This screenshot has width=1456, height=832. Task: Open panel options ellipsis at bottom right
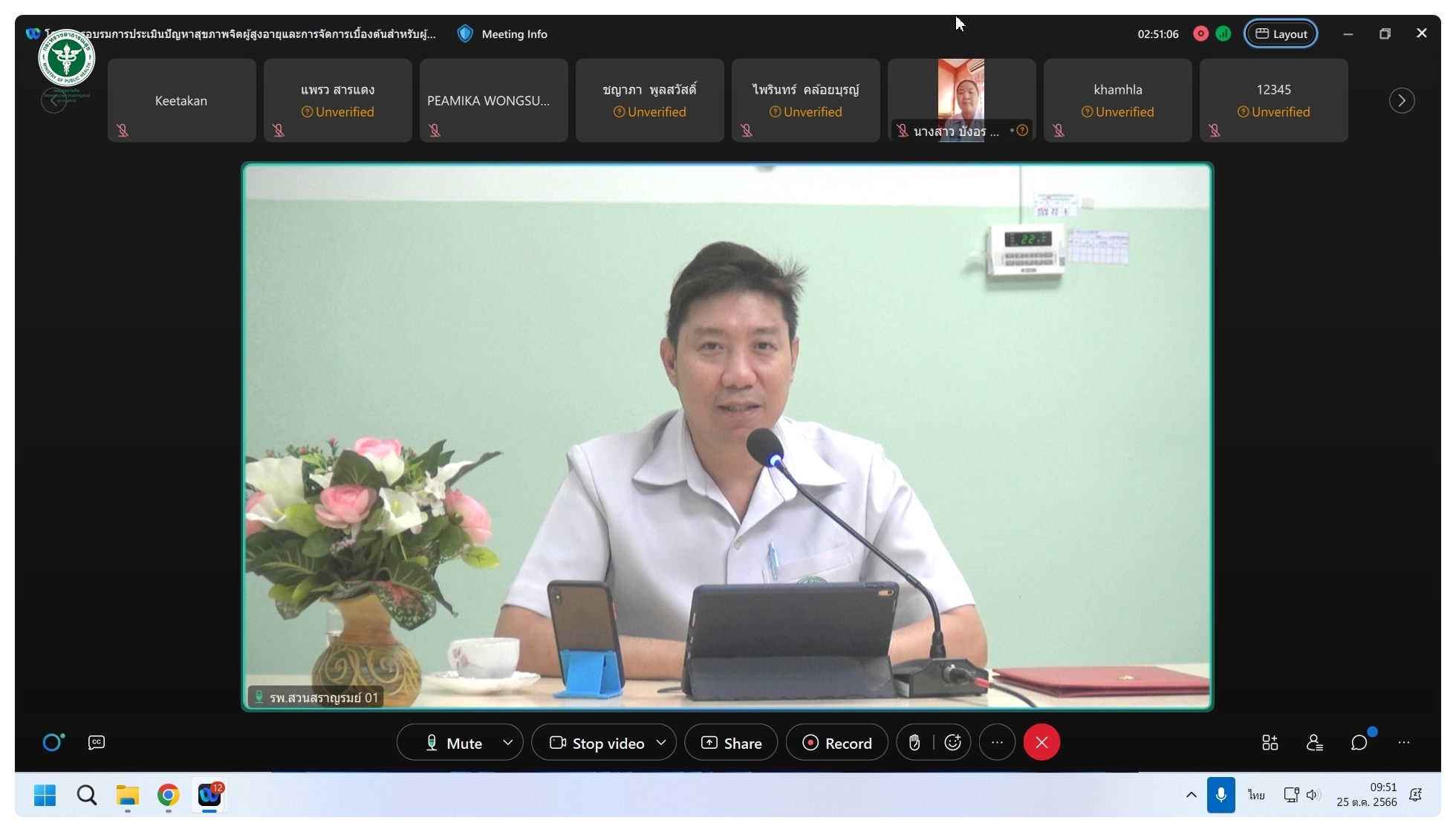coord(1404,742)
